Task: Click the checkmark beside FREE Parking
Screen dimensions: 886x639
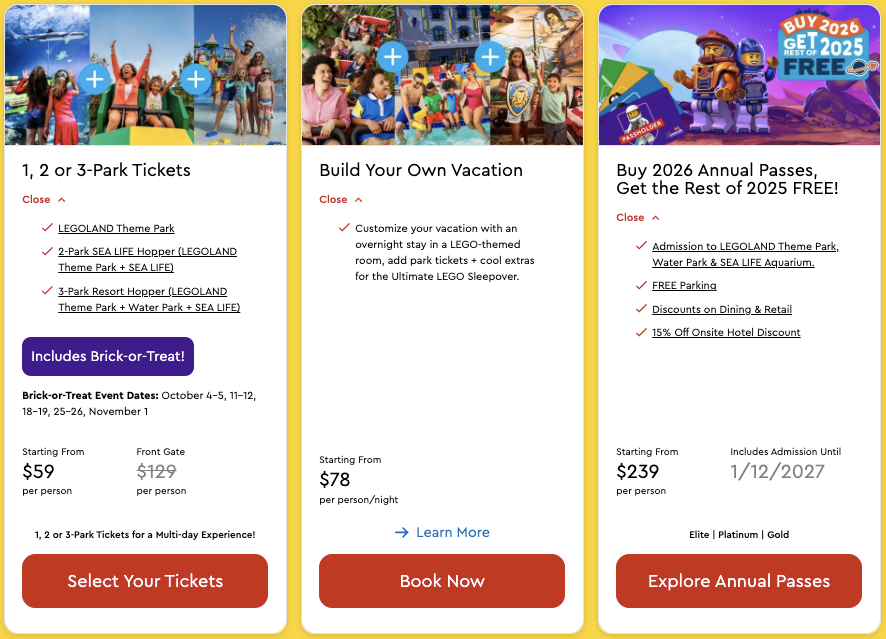Action: (641, 285)
